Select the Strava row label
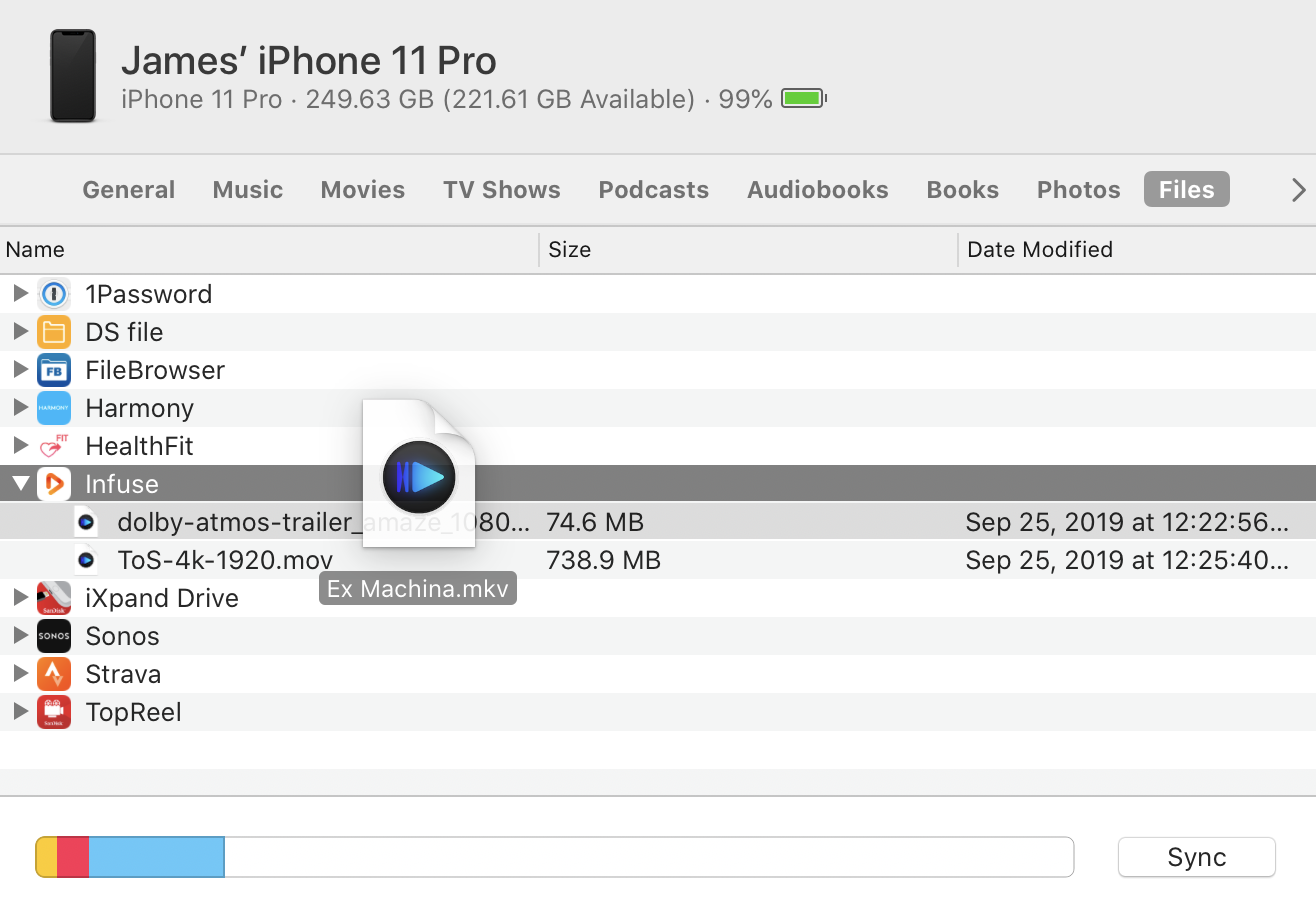Image resolution: width=1316 pixels, height=913 pixels. coord(123,674)
